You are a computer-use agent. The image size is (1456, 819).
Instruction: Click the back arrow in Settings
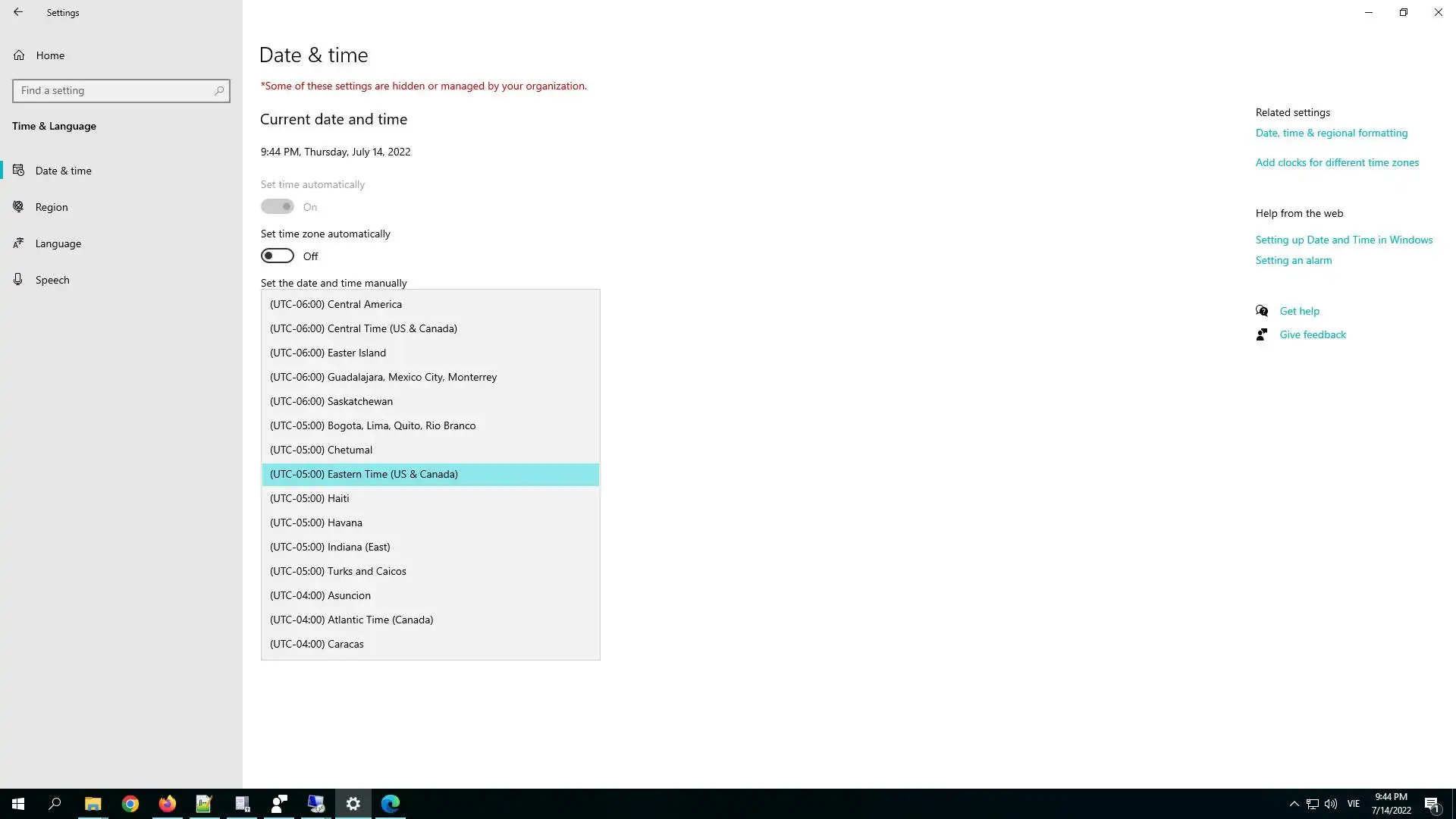pos(18,12)
